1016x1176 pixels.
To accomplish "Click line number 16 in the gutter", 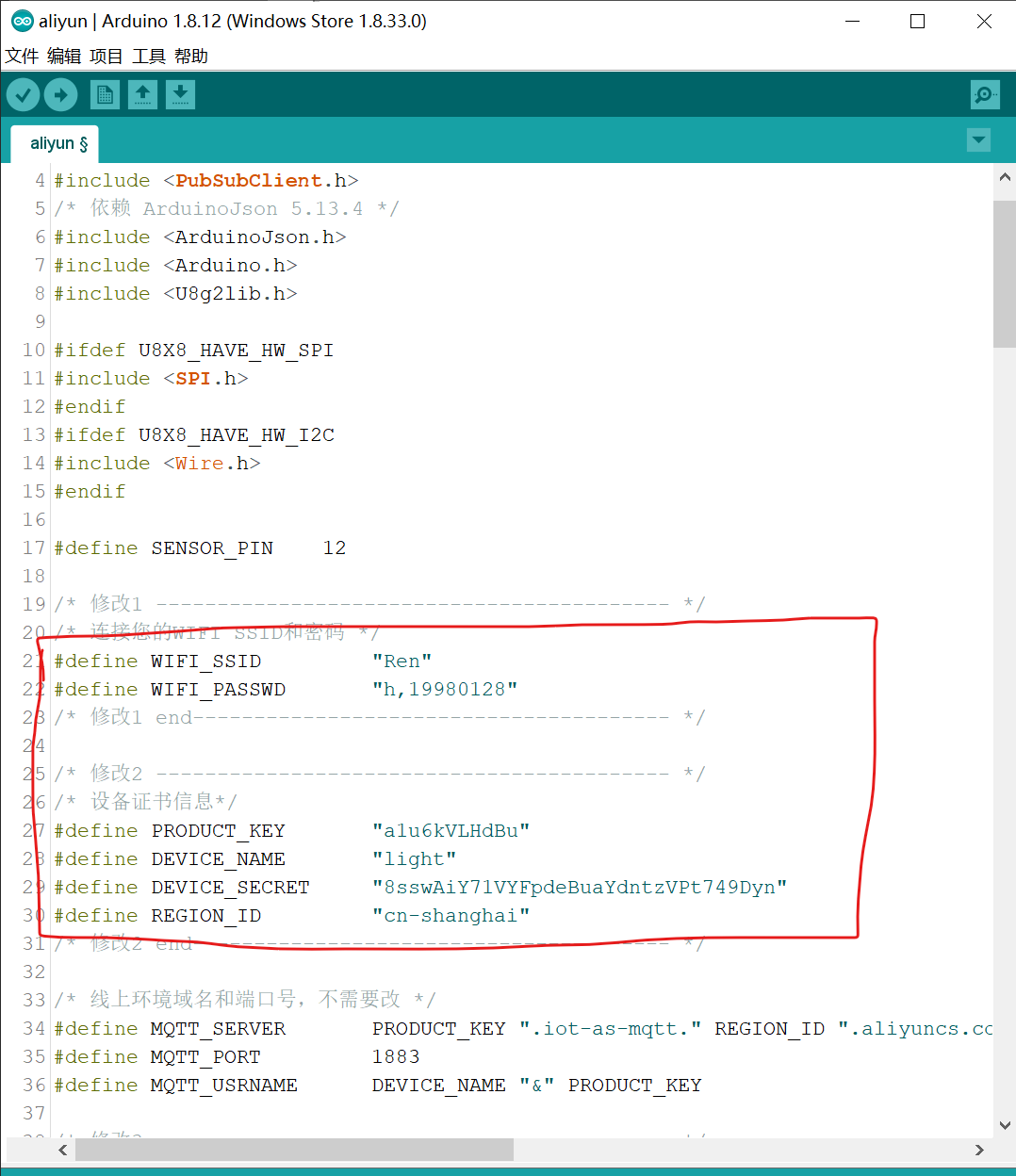I will coord(34,519).
